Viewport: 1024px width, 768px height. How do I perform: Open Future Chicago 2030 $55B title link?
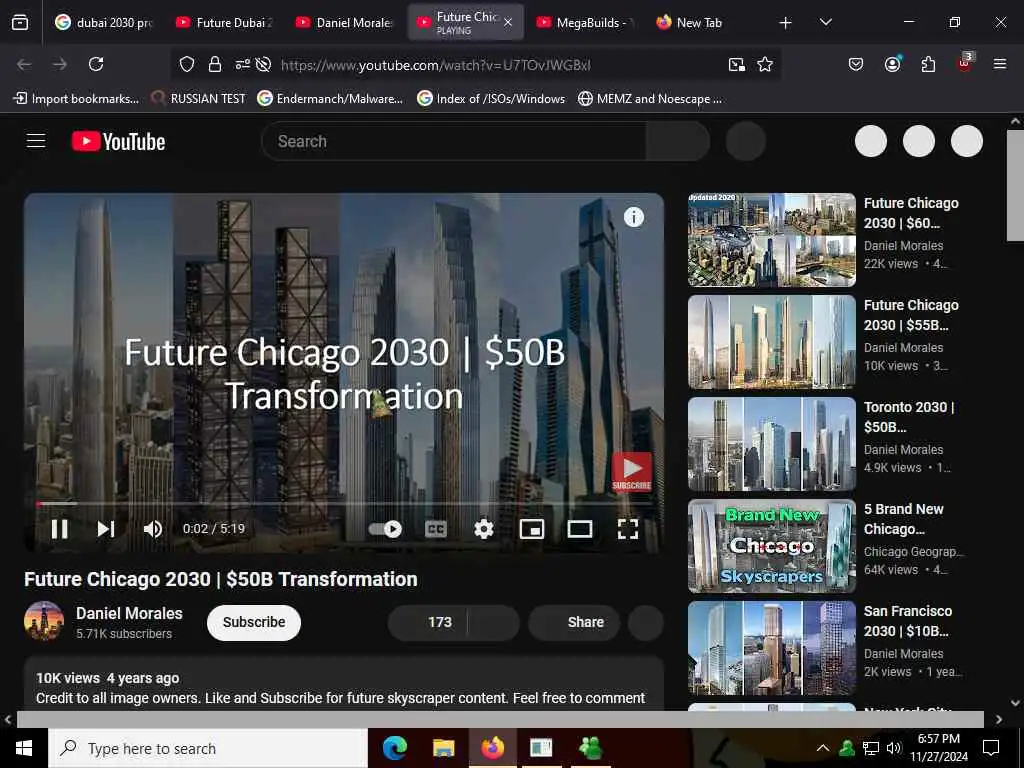[x=911, y=315]
